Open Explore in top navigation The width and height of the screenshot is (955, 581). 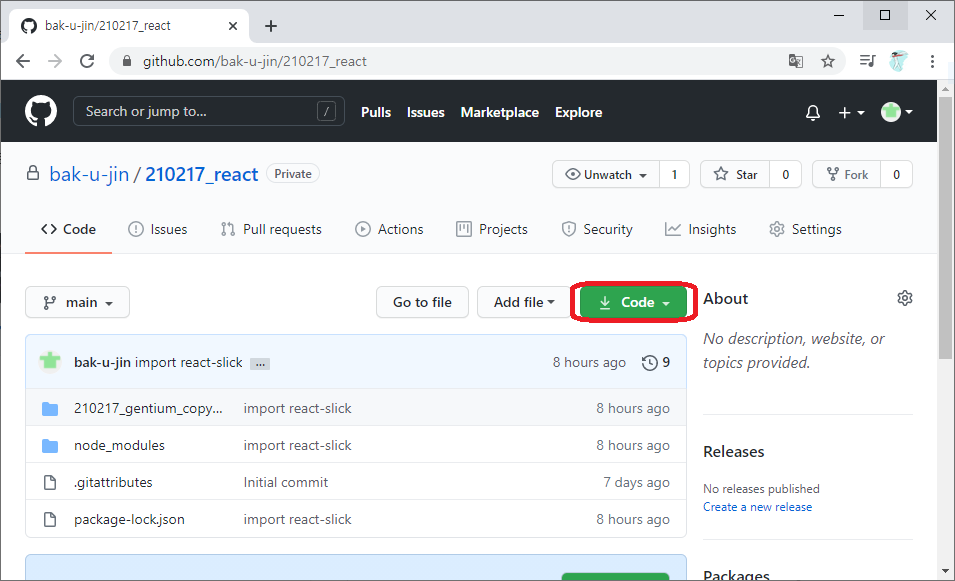[579, 113]
